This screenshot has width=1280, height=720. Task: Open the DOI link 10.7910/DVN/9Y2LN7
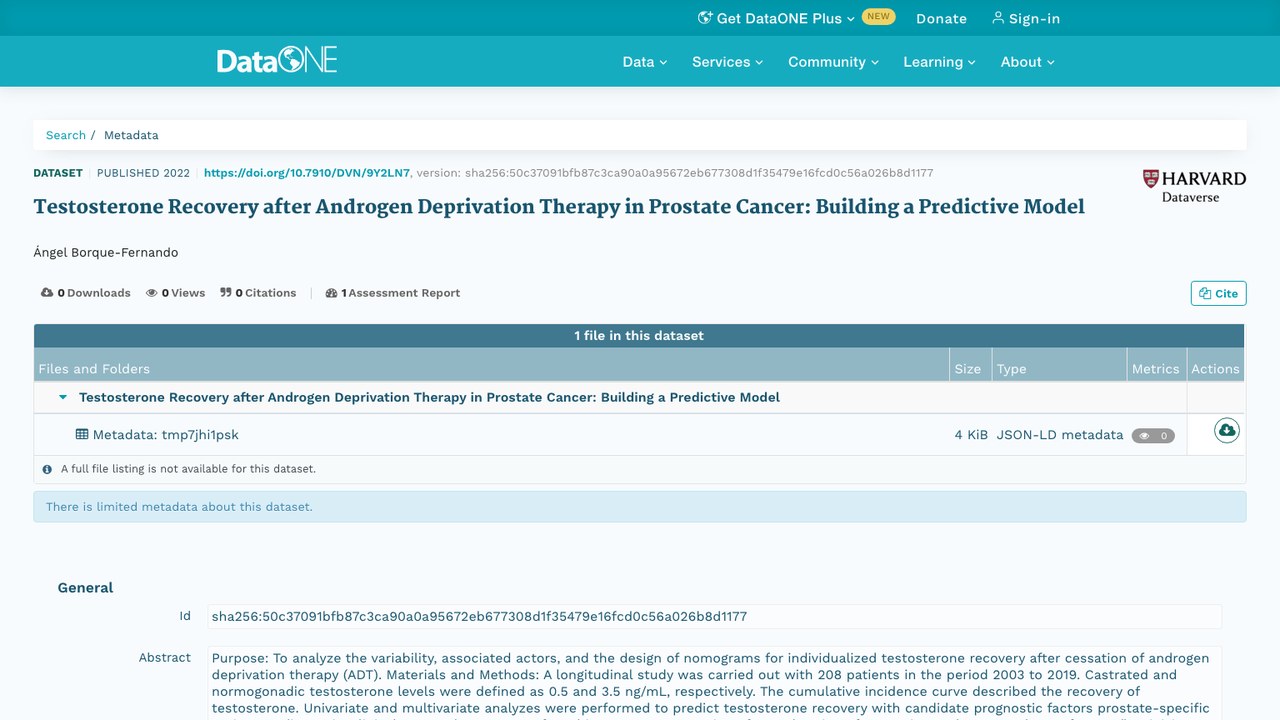click(x=307, y=173)
